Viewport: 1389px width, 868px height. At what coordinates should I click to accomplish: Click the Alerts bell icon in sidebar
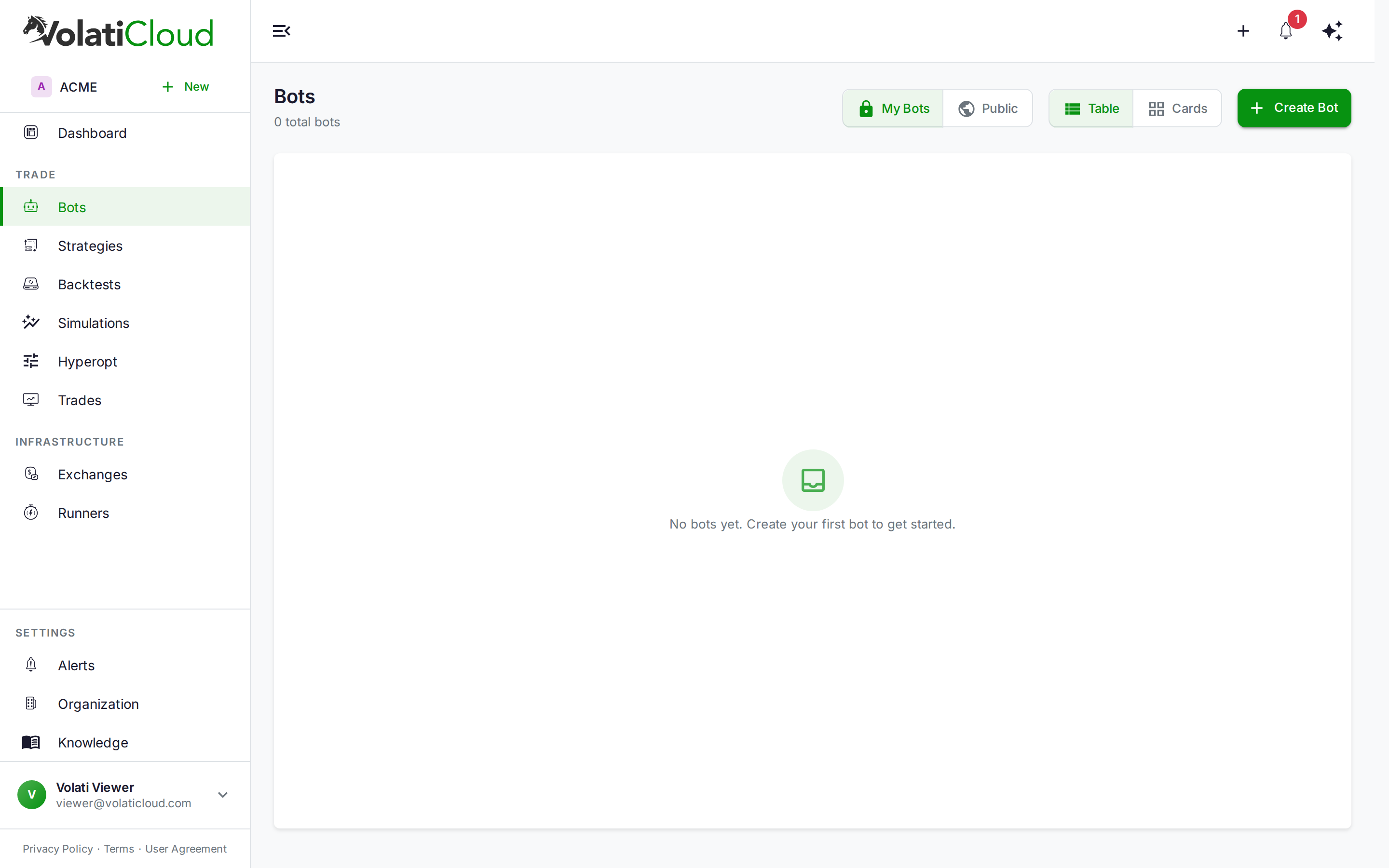coord(31,665)
